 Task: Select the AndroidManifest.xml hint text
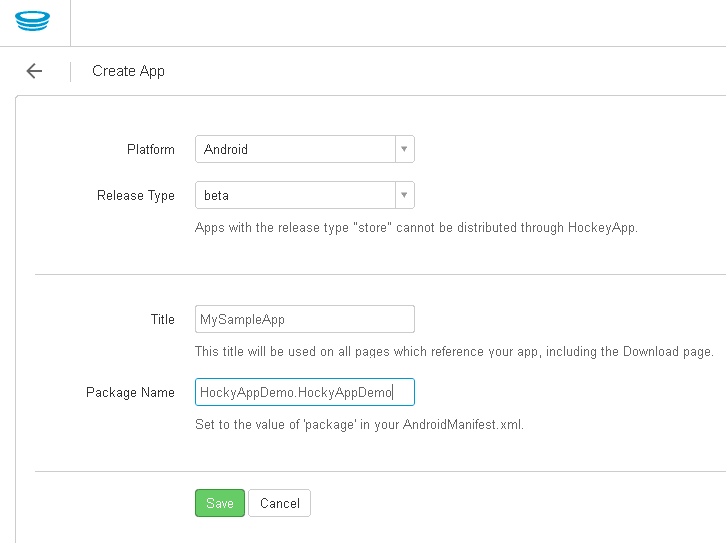pyautogui.click(x=359, y=424)
